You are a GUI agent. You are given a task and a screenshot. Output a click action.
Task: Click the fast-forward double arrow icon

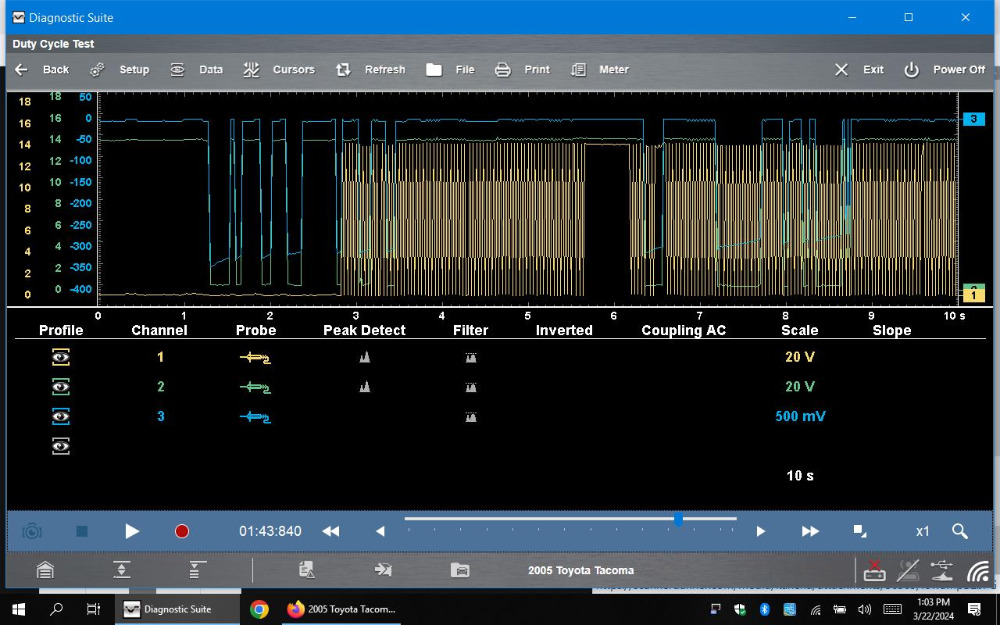pos(810,531)
